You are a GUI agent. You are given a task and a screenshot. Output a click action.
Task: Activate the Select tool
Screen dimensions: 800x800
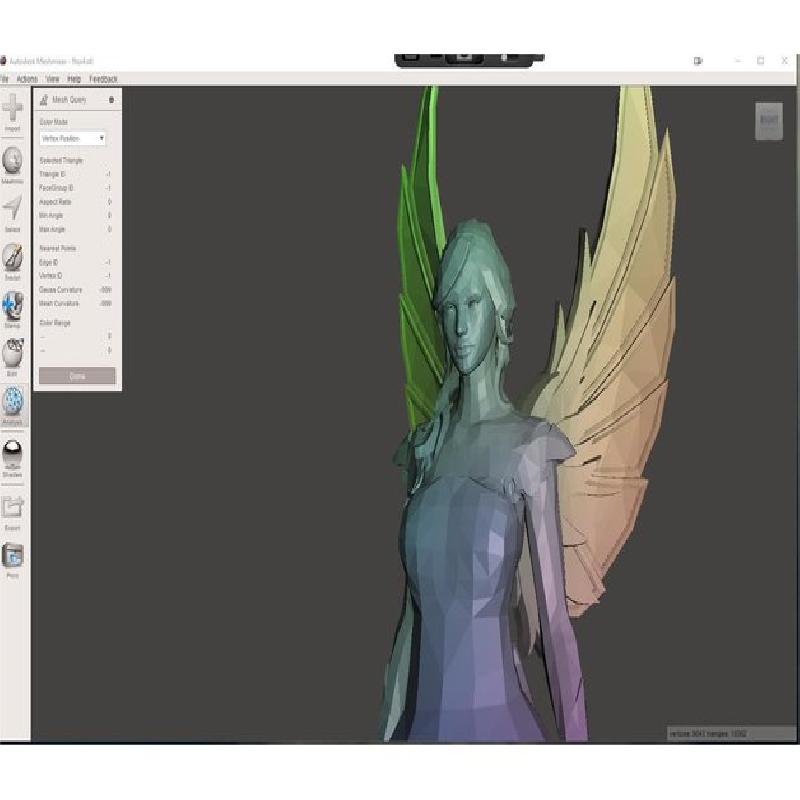point(13,210)
